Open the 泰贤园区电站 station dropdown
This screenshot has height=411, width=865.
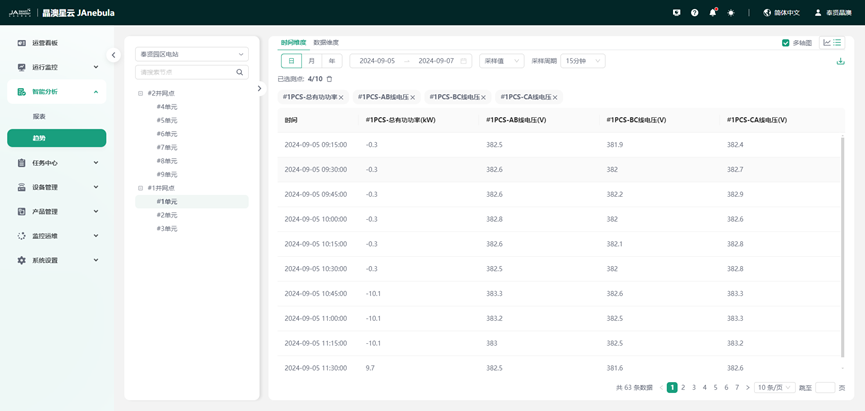coord(191,54)
